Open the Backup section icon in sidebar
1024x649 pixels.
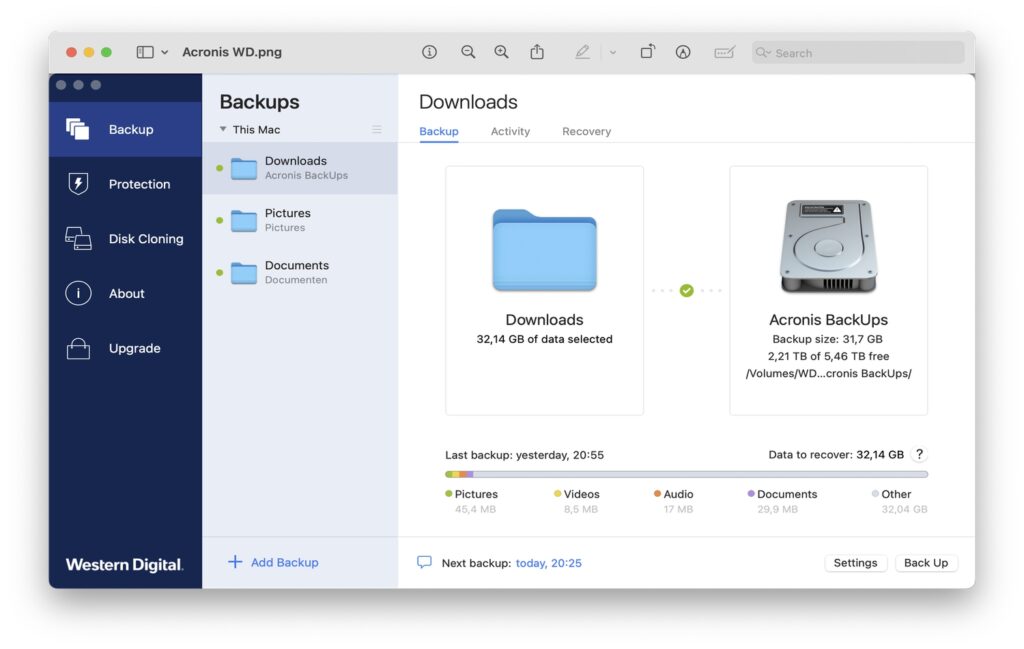coord(77,129)
